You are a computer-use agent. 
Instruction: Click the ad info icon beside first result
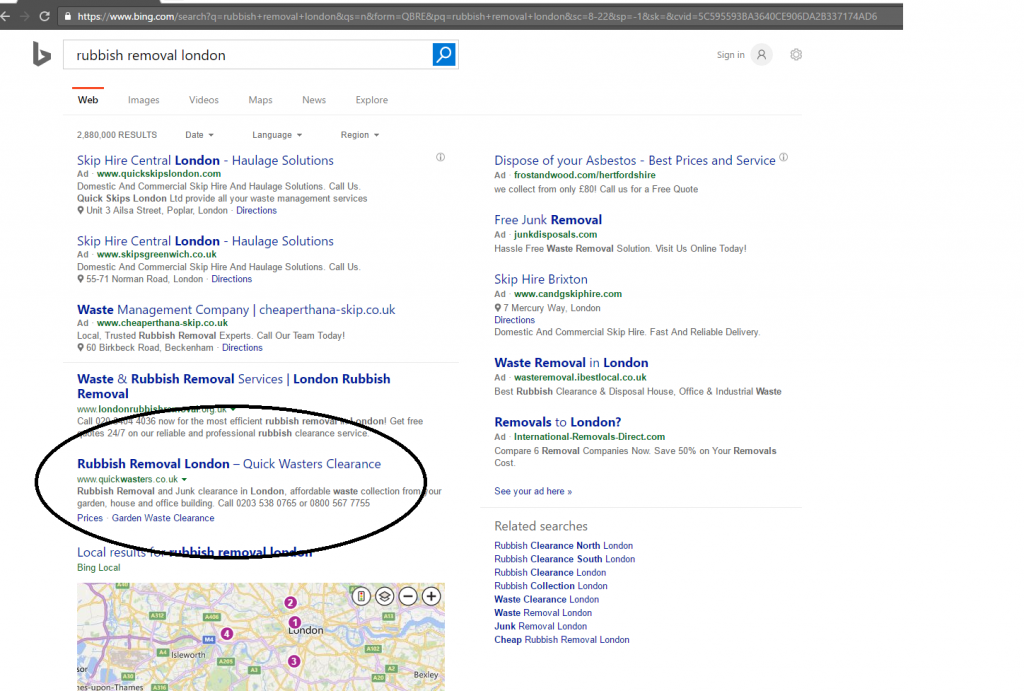[440, 157]
